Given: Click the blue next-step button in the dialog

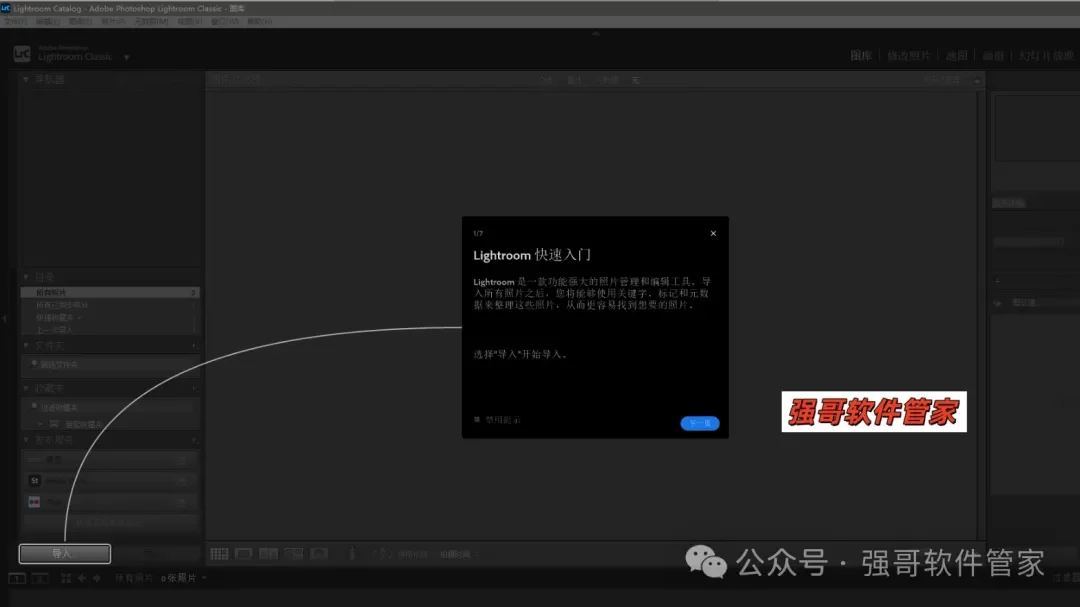Looking at the screenshot, I should [700, 423].
